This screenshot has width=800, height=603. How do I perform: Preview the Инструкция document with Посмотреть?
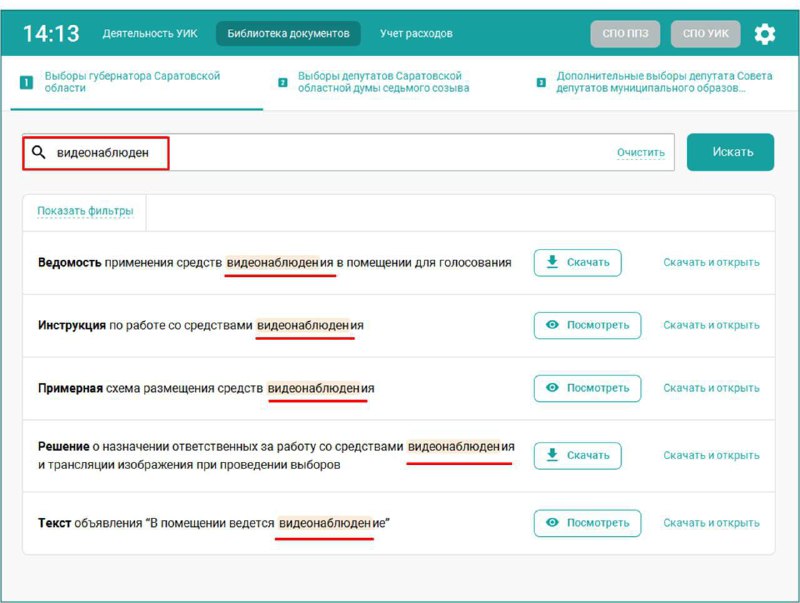point(587,325)
